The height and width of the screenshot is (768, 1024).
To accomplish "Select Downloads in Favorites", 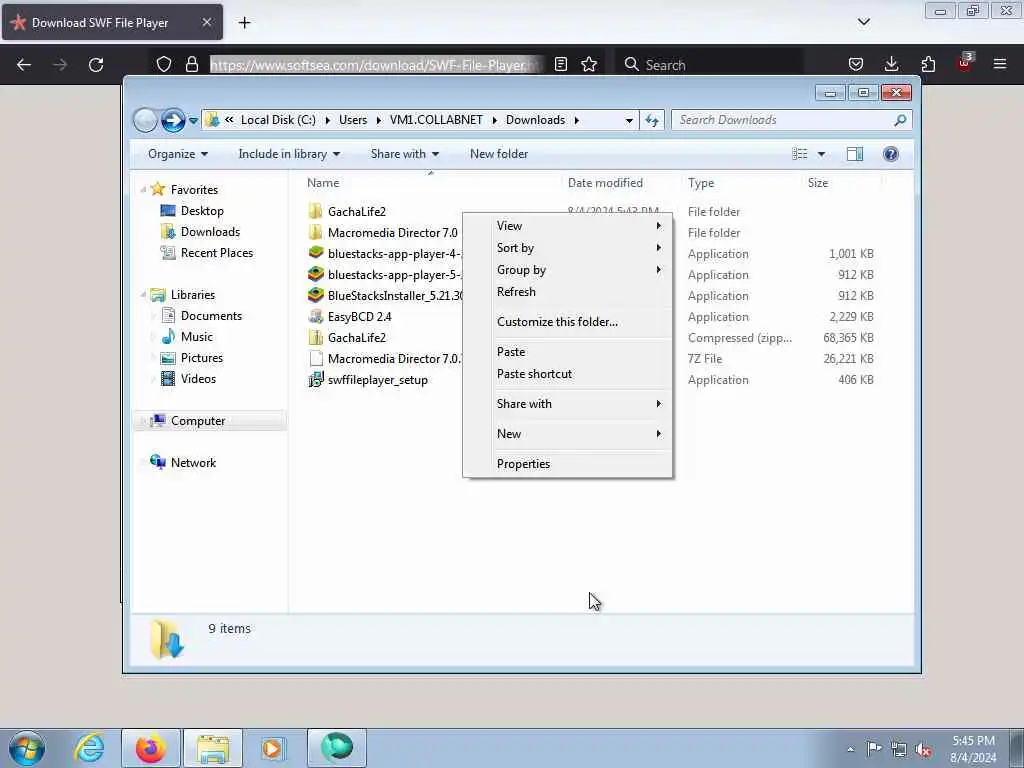I will 210,232.
